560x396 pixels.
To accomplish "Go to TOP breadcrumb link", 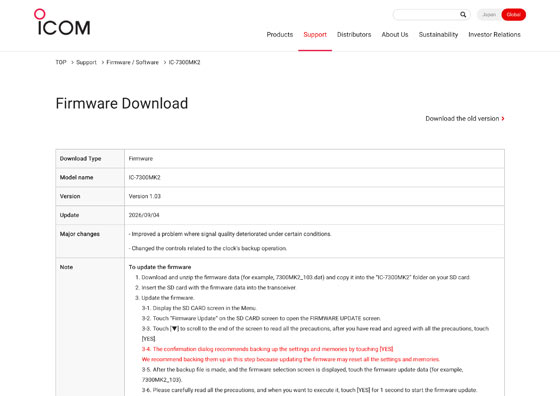I will pyautogui.click(x=61, y=62).
